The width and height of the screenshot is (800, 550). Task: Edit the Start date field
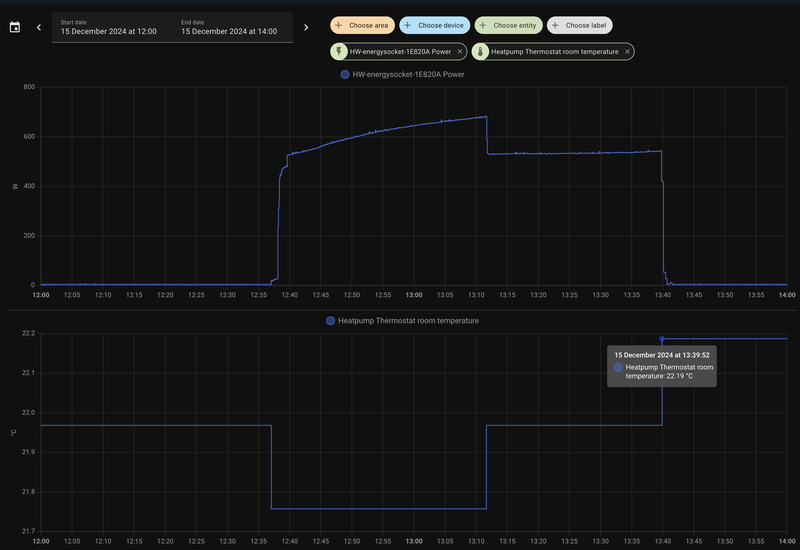tap(112, 28)
